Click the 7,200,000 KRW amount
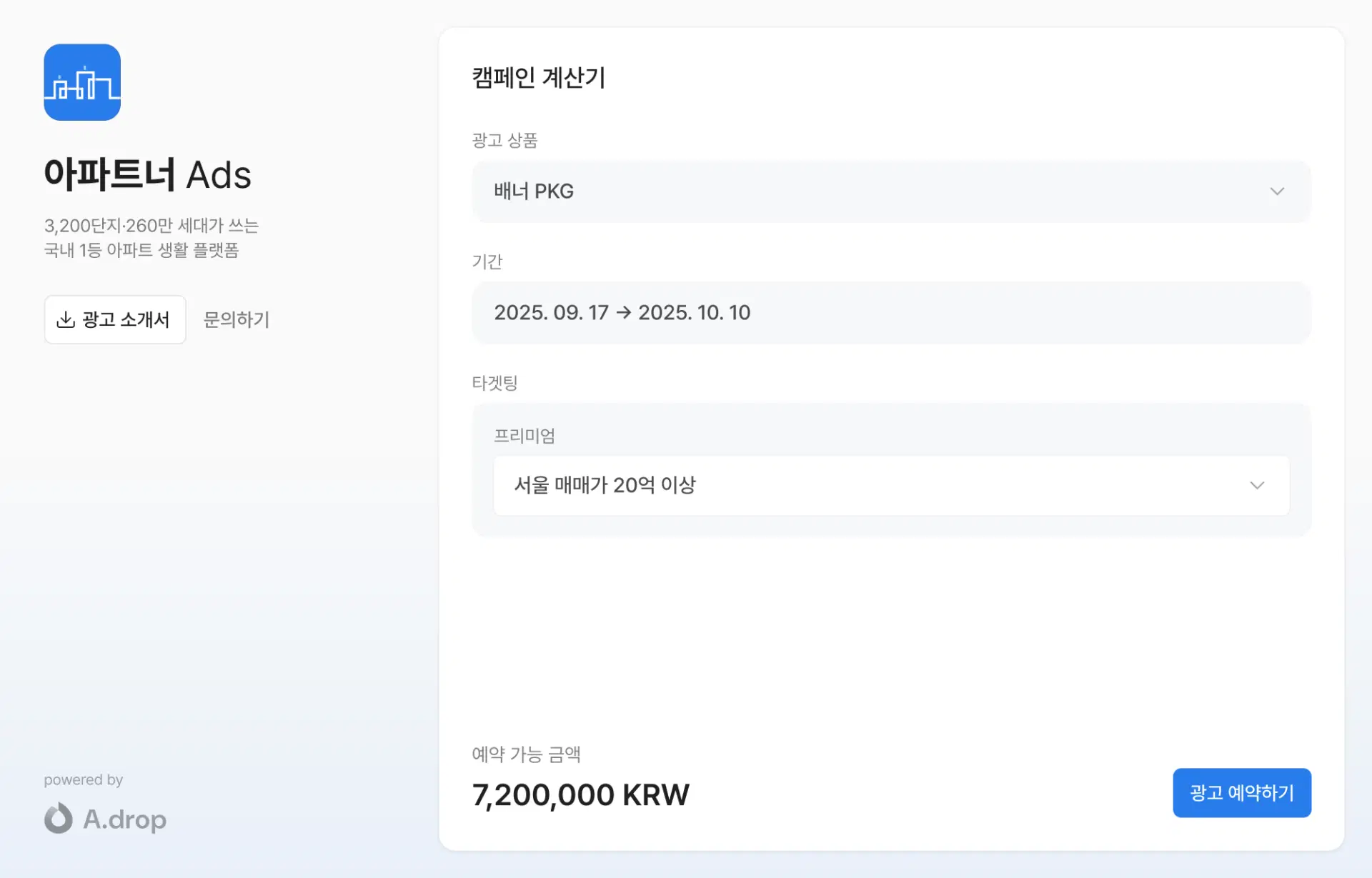The height and width of the screenshot is (878, 1372). coord(580,794)
